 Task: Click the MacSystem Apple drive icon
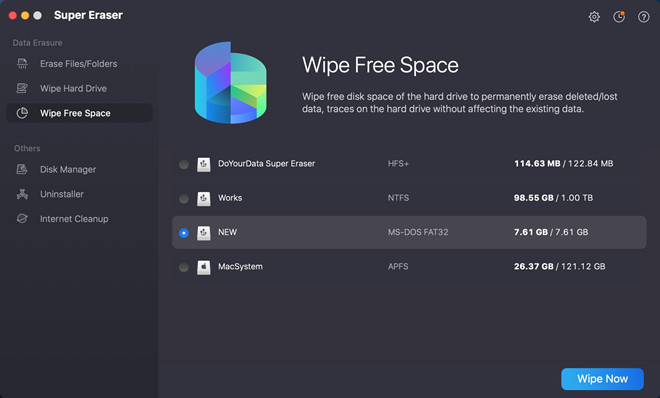click(204, 267)
